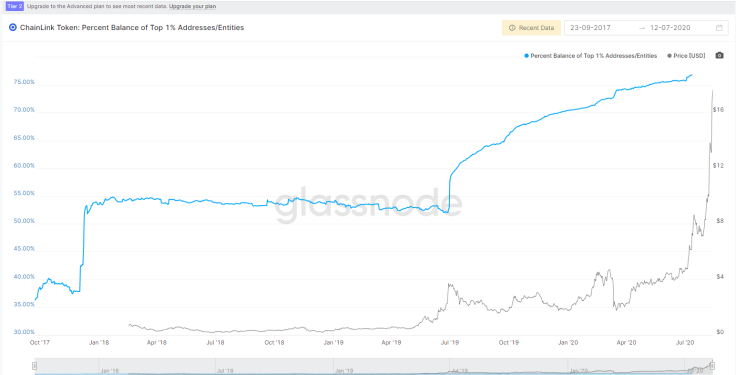Click the start date 23-09-2017 field

[590, 28]
